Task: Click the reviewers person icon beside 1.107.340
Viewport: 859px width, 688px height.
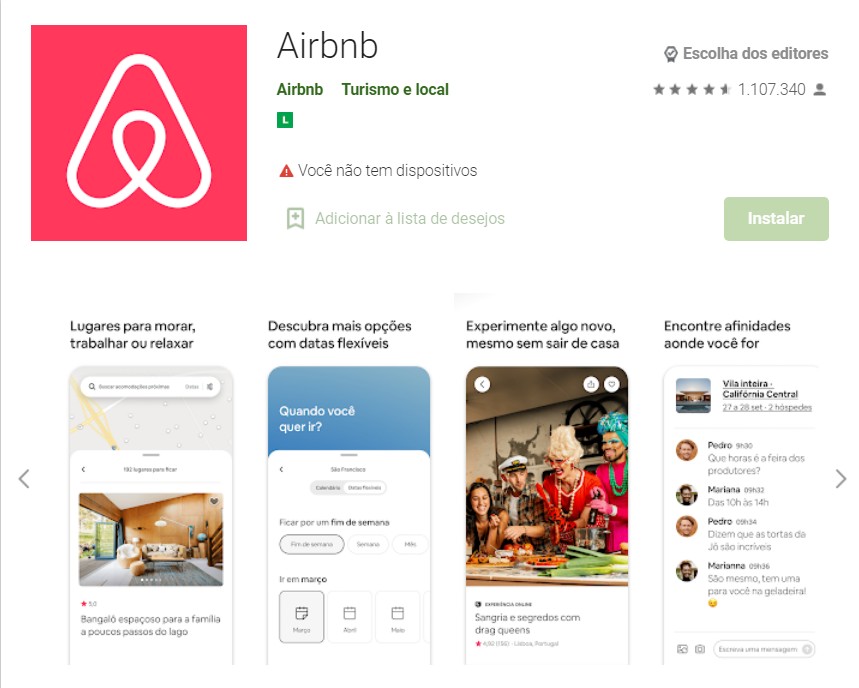Action: tap(820, 89)
